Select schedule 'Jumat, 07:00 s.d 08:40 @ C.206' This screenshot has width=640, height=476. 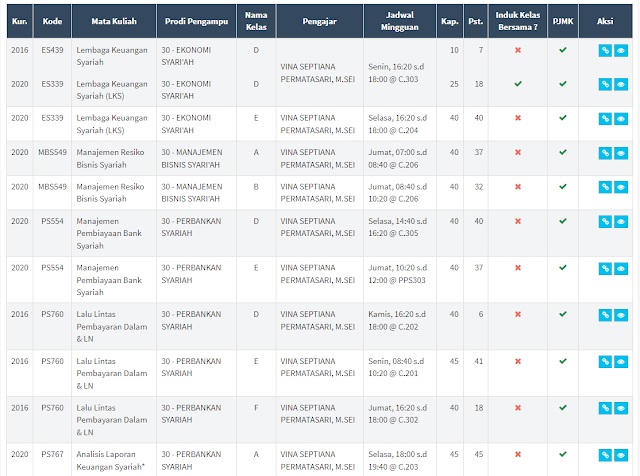(x=398, y=158)
